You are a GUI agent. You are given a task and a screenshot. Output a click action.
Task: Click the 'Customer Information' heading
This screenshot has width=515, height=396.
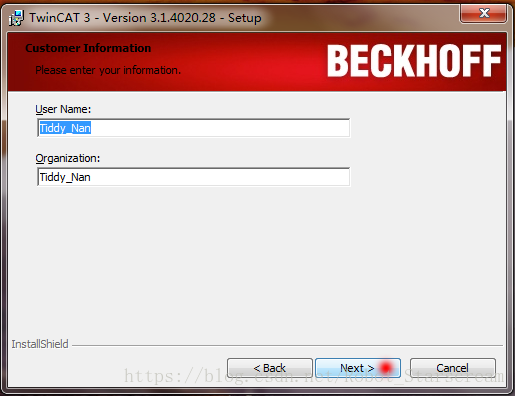[88, 48]
